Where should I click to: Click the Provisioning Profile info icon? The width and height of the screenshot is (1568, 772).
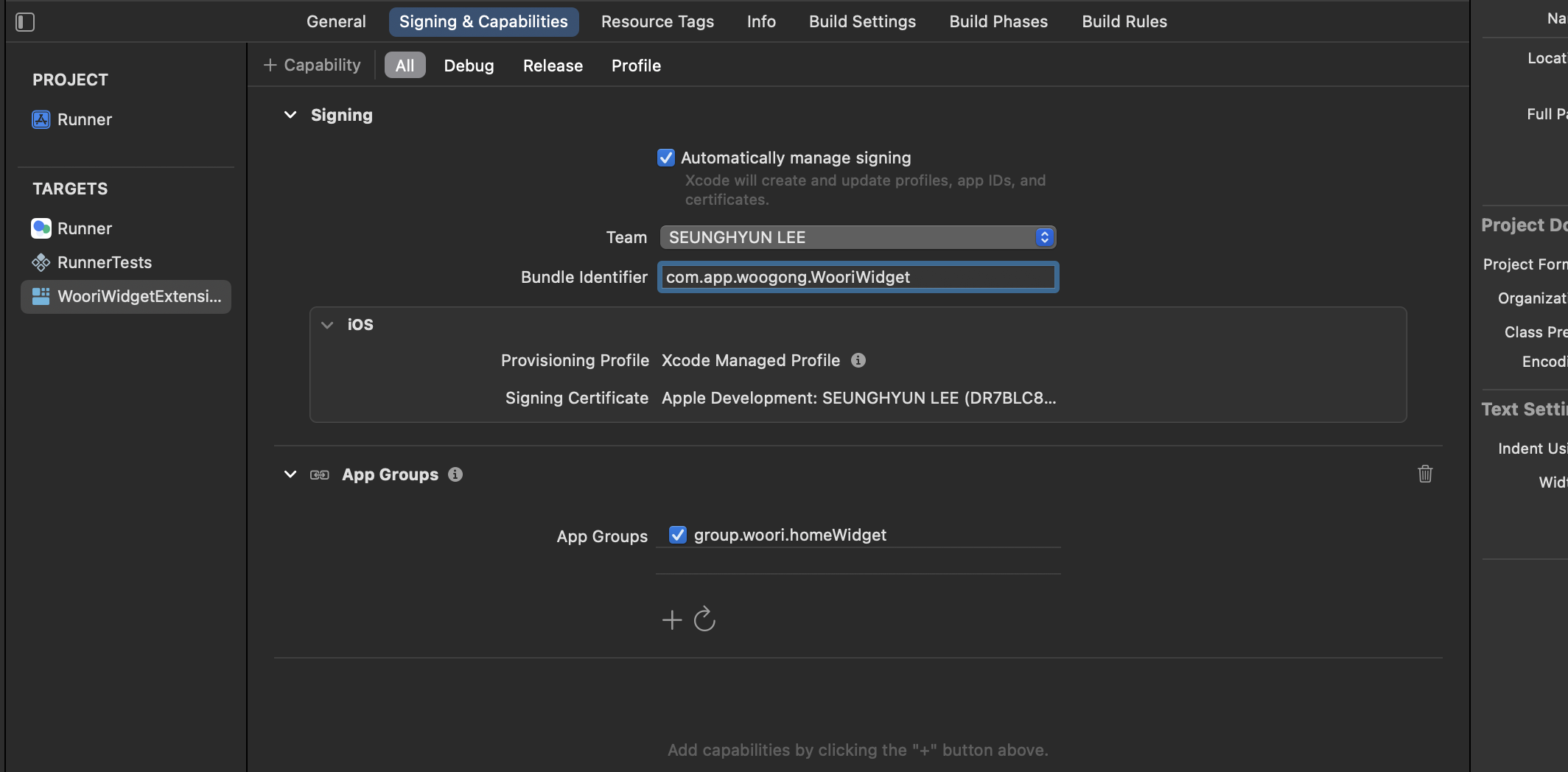(x=858, y=360)
